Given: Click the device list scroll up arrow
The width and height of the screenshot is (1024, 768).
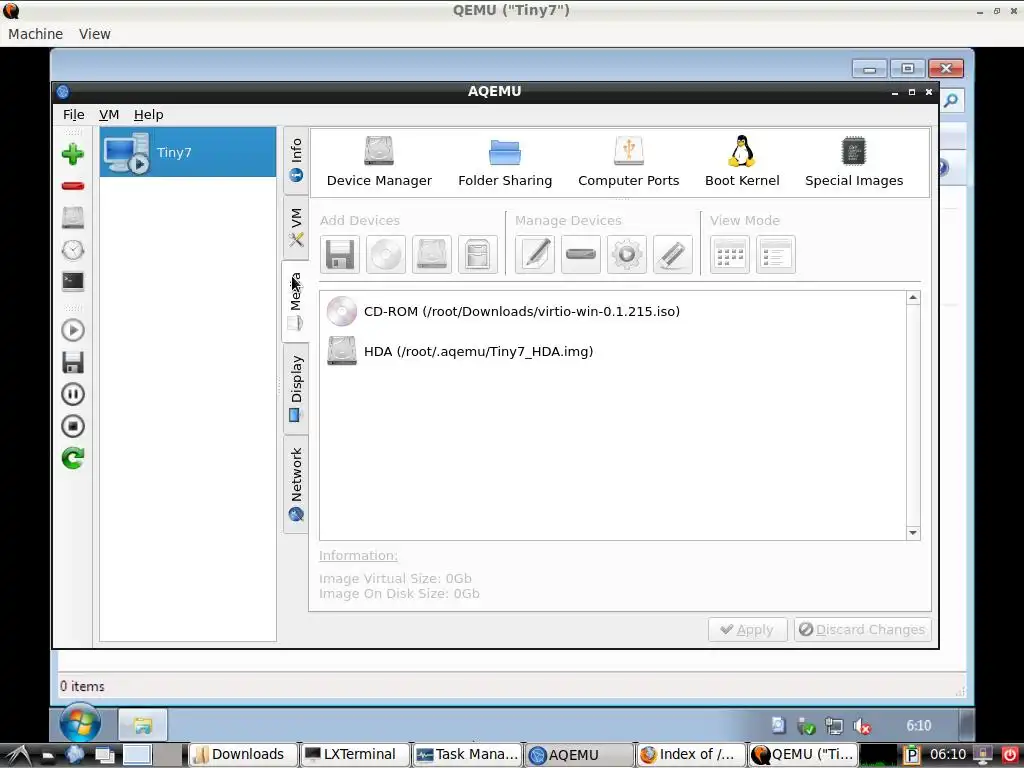Looking at the screenshot, I should coord(913,298).
